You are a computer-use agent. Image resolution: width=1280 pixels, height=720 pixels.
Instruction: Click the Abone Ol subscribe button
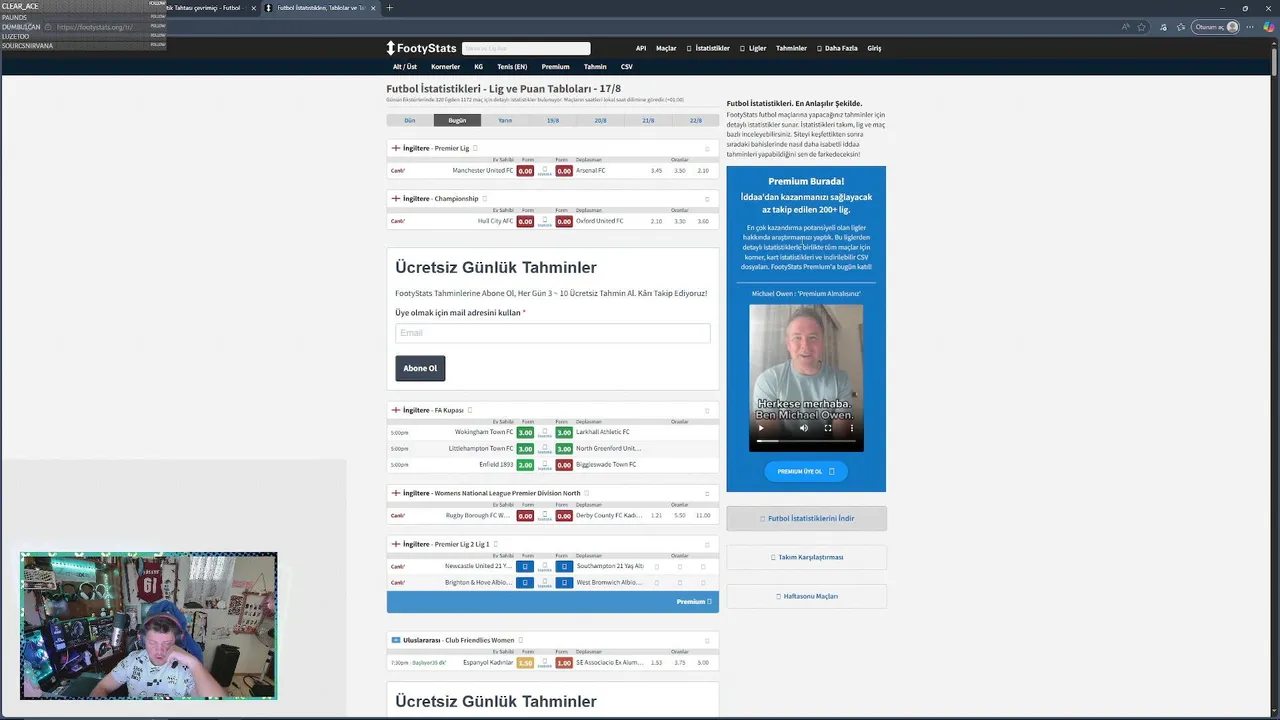pyautogui.click(x=420, y=368)
